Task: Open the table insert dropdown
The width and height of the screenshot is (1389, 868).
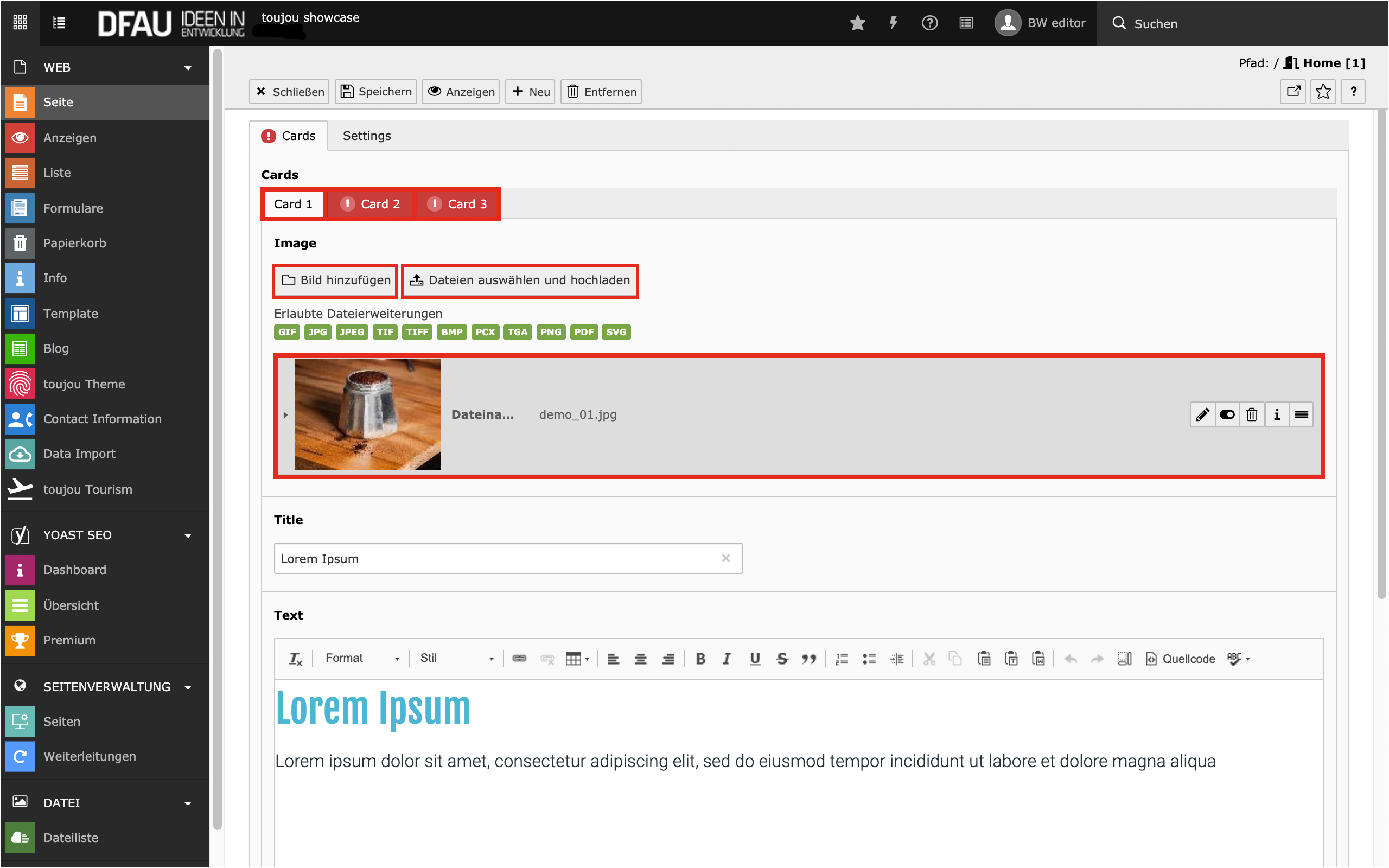Action: [x=577, y=659]
